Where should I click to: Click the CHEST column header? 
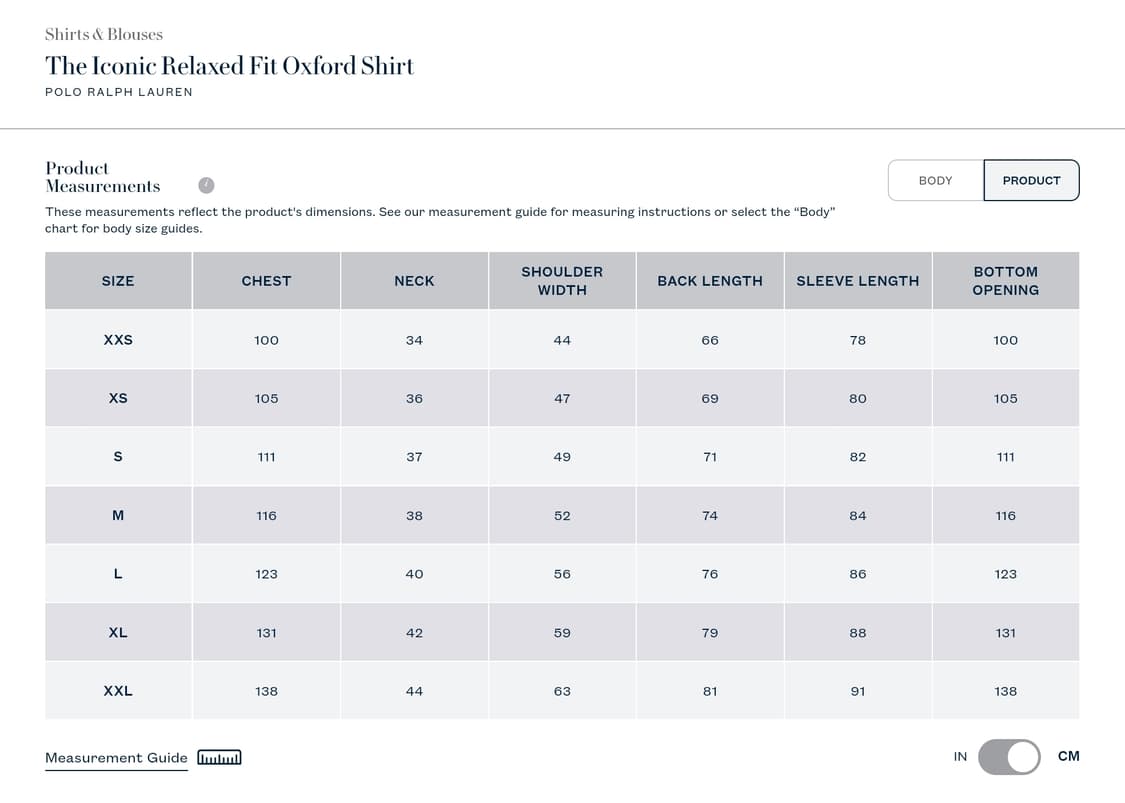tap(266, 281)
